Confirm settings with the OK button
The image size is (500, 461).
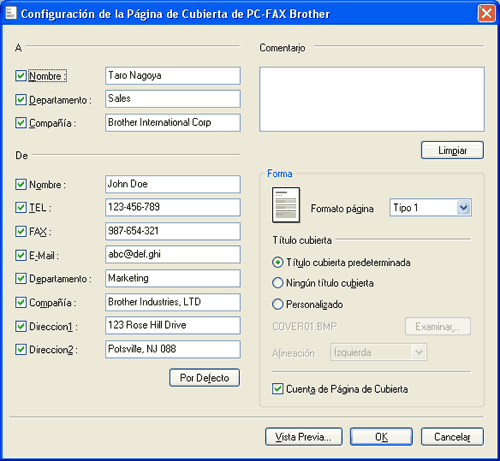[381, 437]
